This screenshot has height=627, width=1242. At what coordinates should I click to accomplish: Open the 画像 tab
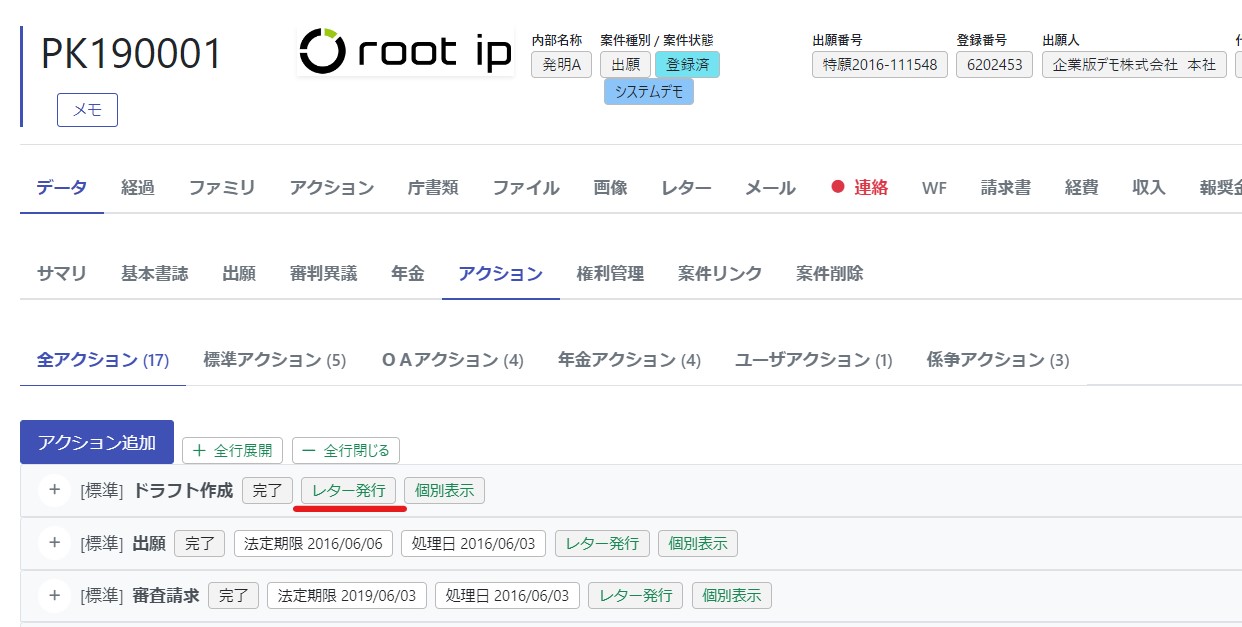610,188
